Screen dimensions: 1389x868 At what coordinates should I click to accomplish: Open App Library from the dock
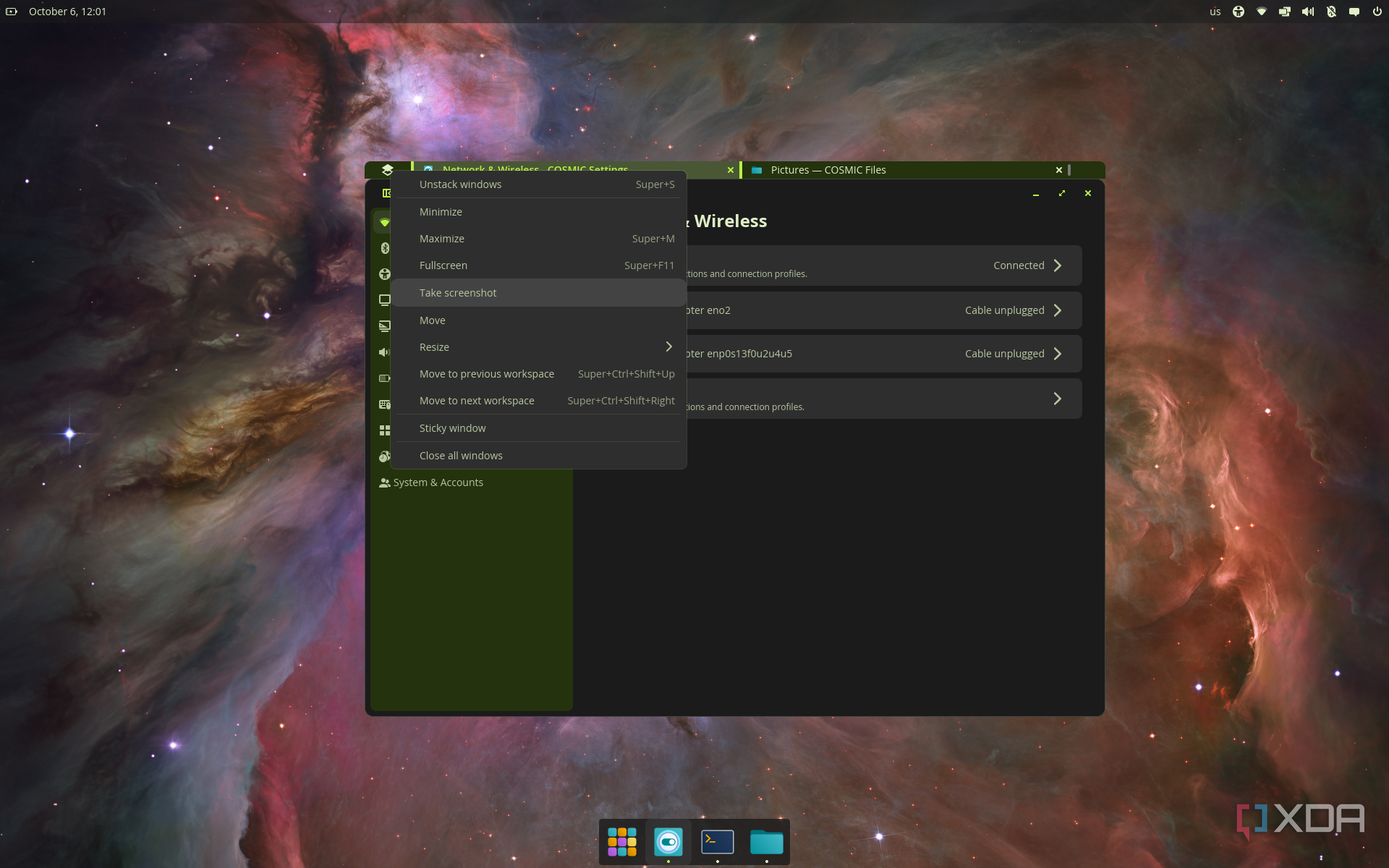click(x=622, y=842)
